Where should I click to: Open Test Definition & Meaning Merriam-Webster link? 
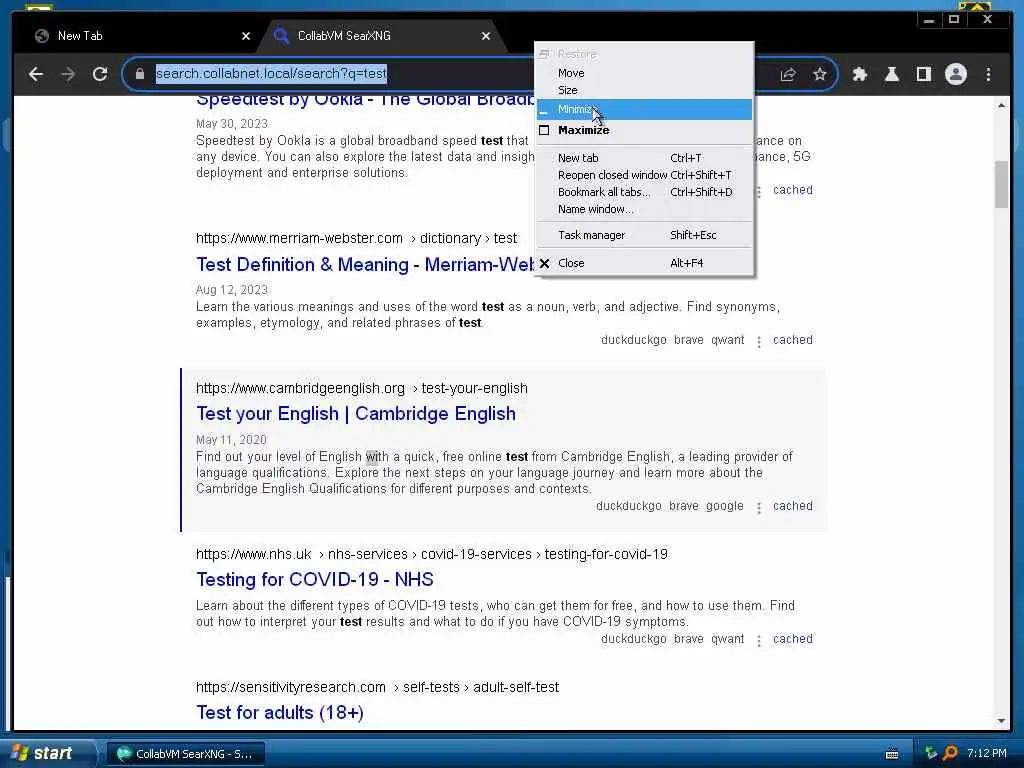pos(365,264)
